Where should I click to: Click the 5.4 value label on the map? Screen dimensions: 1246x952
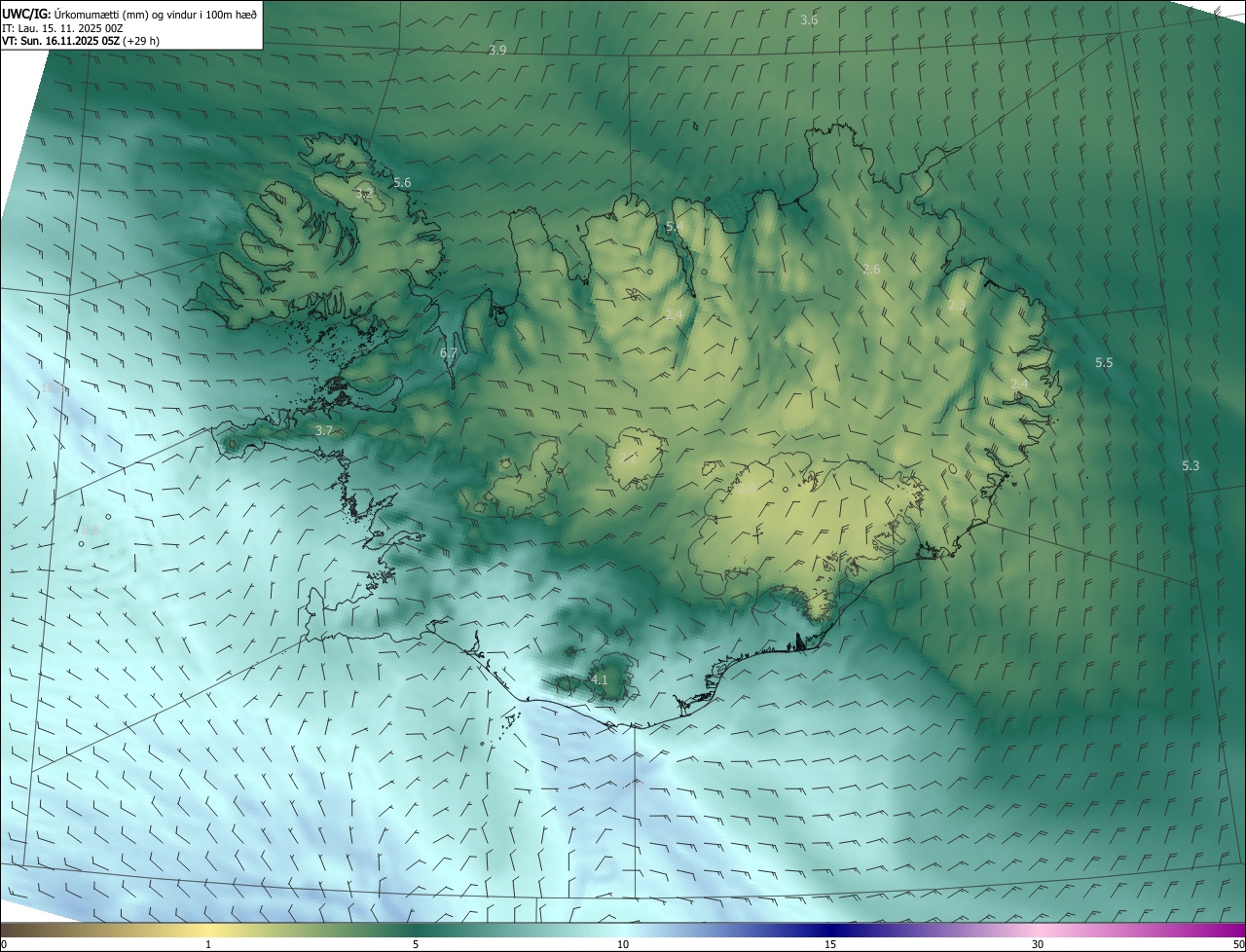[674, 226]
